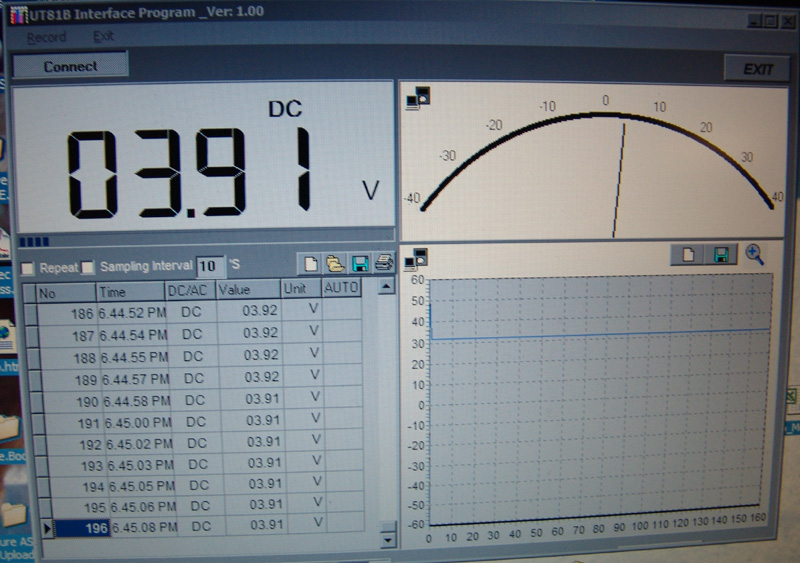Click the Value column header
800x563 pixels.
(248, 289)
